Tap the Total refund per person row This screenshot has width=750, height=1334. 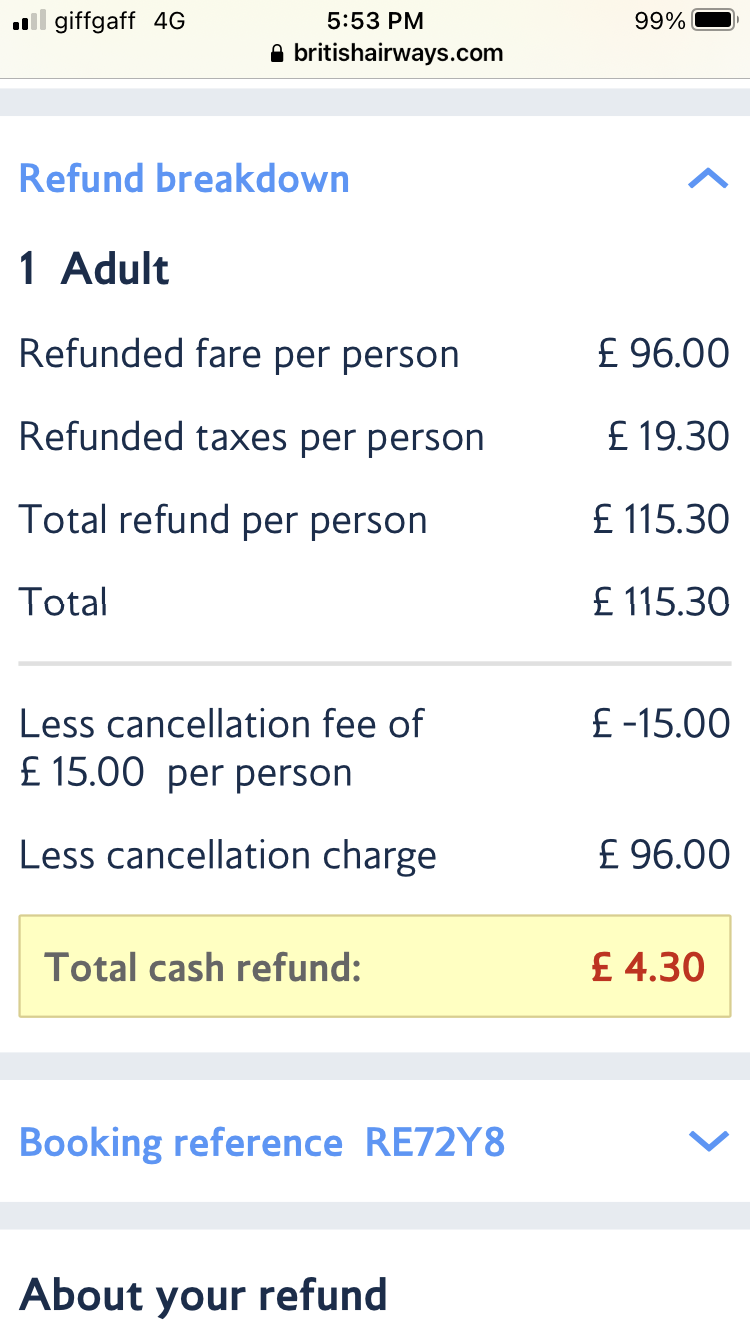[375, 520]
